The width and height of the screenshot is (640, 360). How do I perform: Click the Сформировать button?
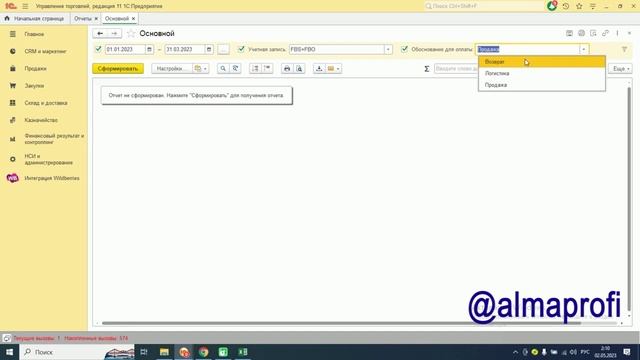[x=118, y=69]
